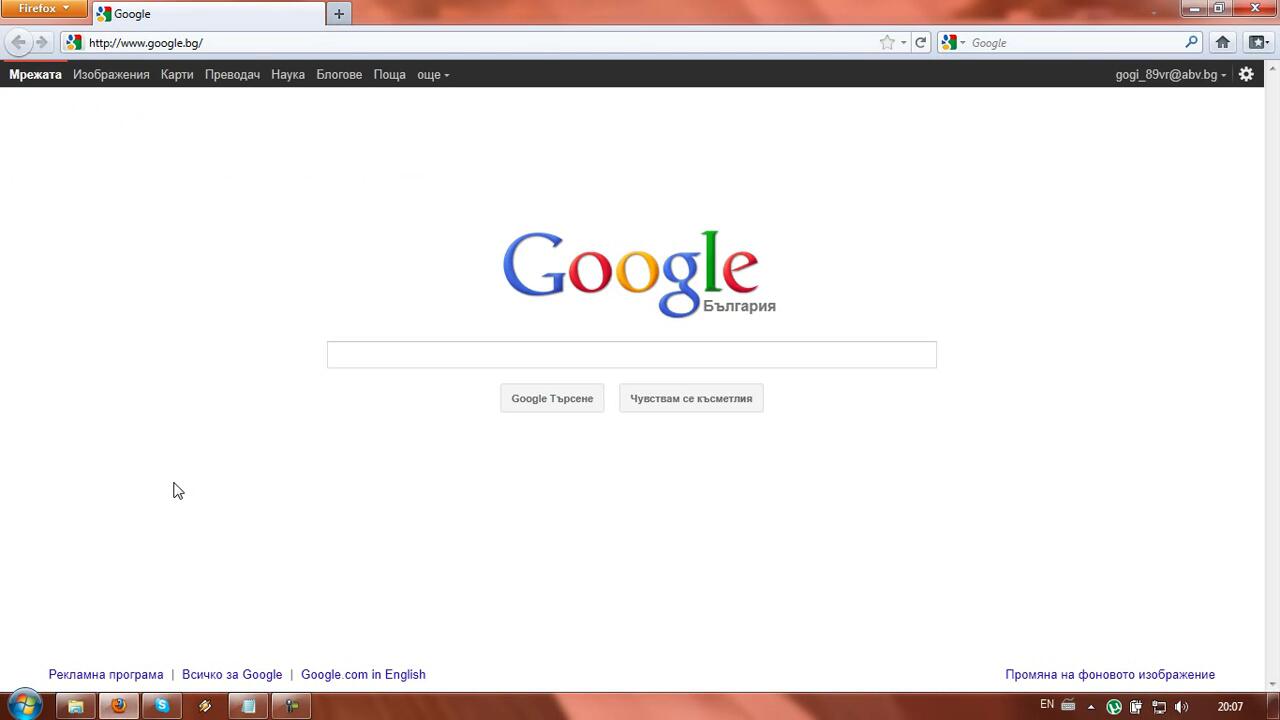Screen dimensions: 1280x720
Task: Open the search engine selector dropdown
Action: pyautogui.click(x=953, y=42)
